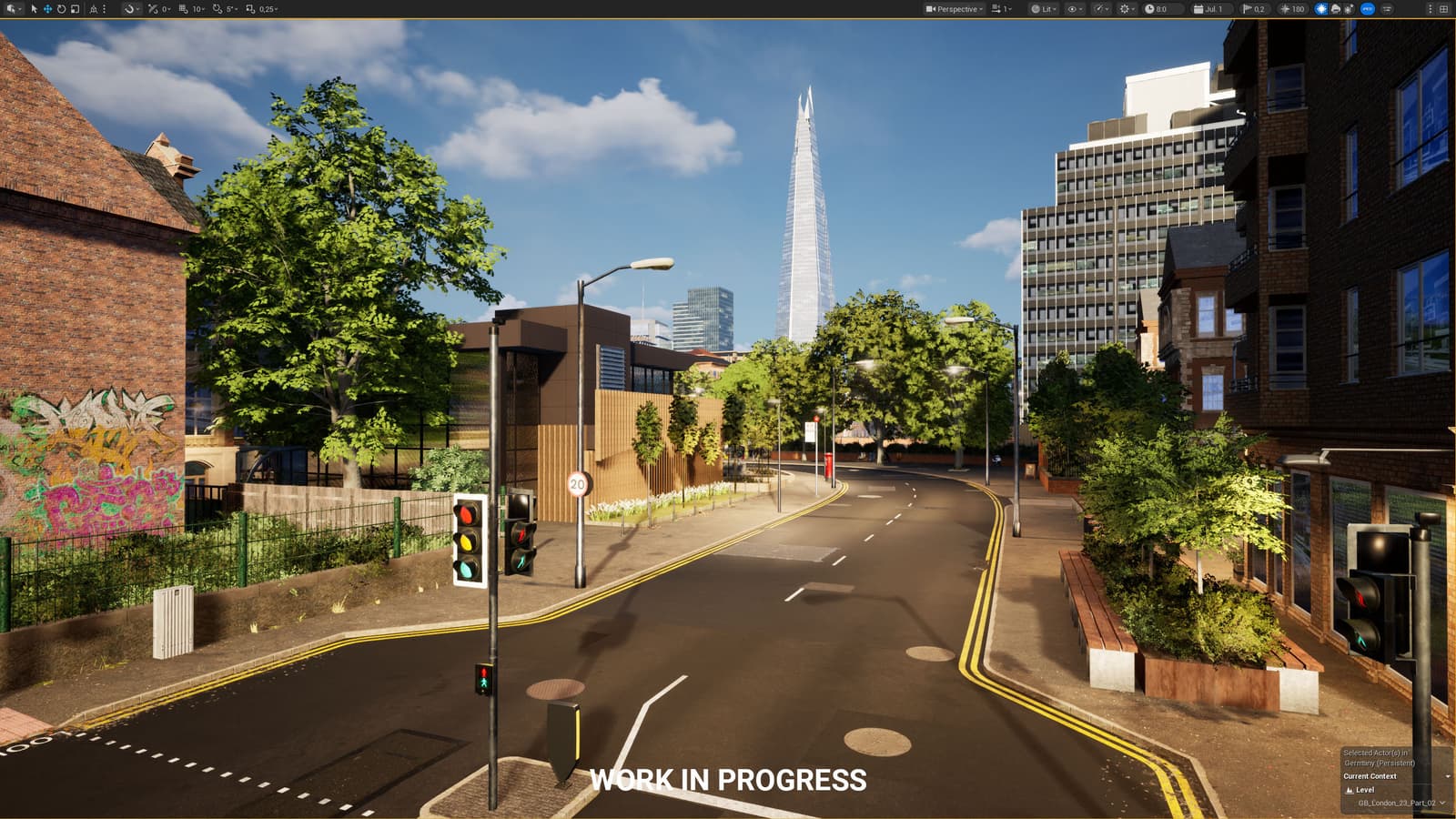The image size is (1456, 819).
Task: Toggle the sunny weather preset icon
Action: (x=1321, y=9)
